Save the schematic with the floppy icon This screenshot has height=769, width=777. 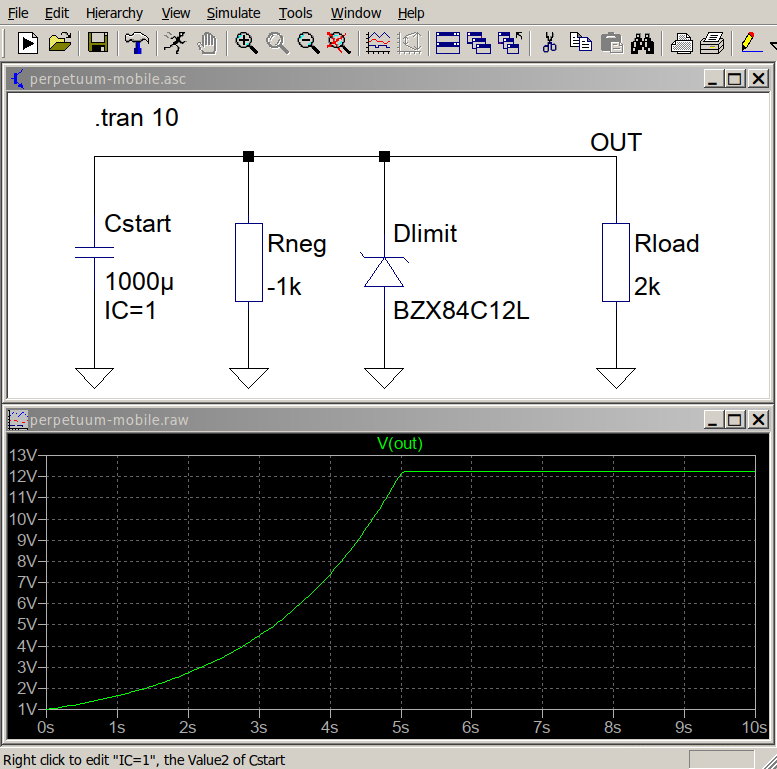pos(98,43)
